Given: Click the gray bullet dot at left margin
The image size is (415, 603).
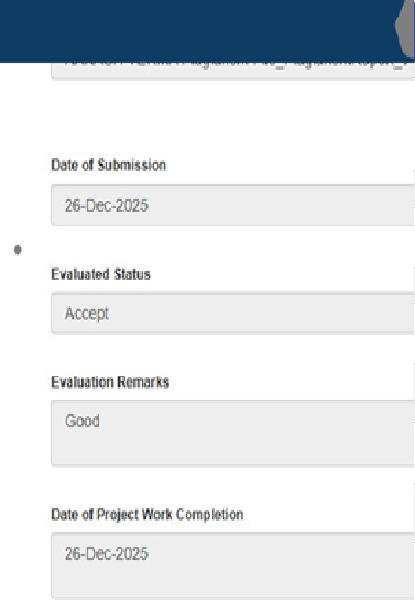Looking at the screenshot, I should click(17, 250).
